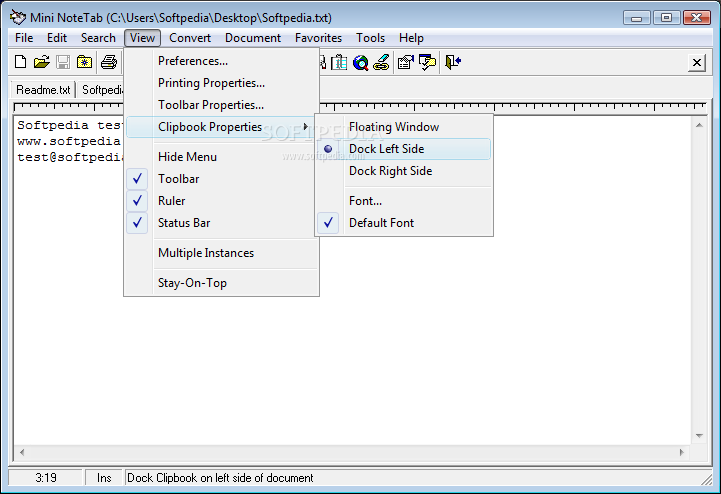Viewport: 721px width, 494px height.
Task: Click the "Softpedia tes" first text line
Action: pyautogui.click(x=70, y=125)
